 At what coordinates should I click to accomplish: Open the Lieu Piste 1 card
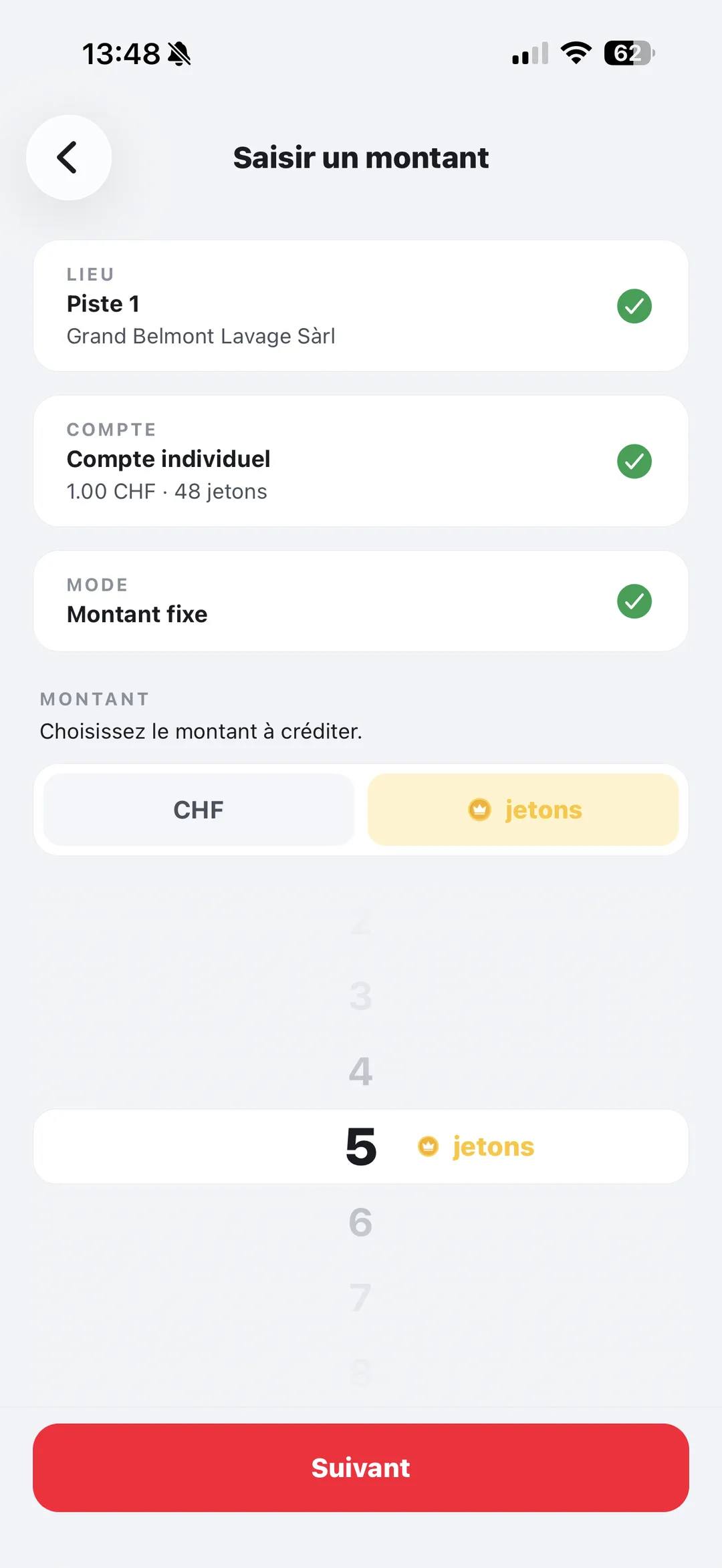point(361,306)
